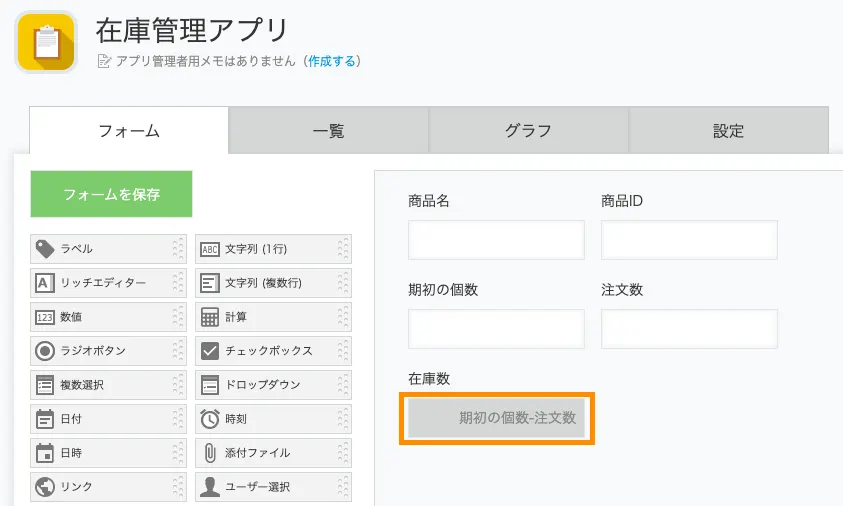
Task: Pick the Number (数値) field icon
Action: pos(44,317)
